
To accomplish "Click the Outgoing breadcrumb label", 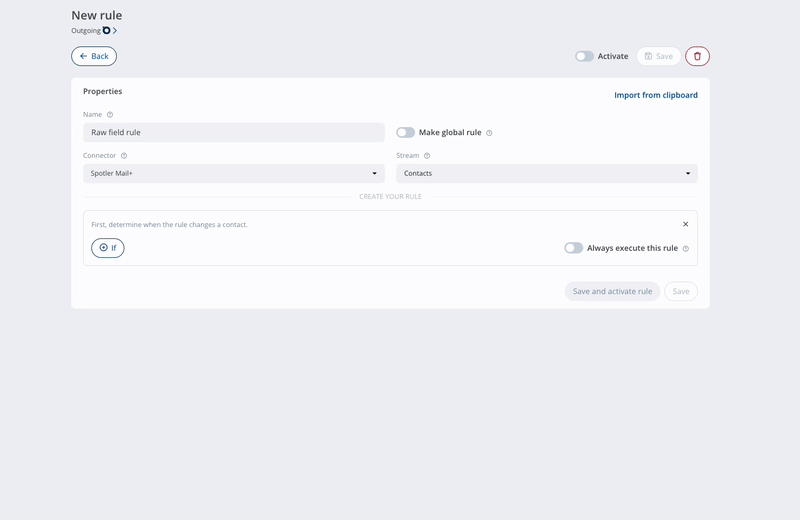I will point(86,31).
